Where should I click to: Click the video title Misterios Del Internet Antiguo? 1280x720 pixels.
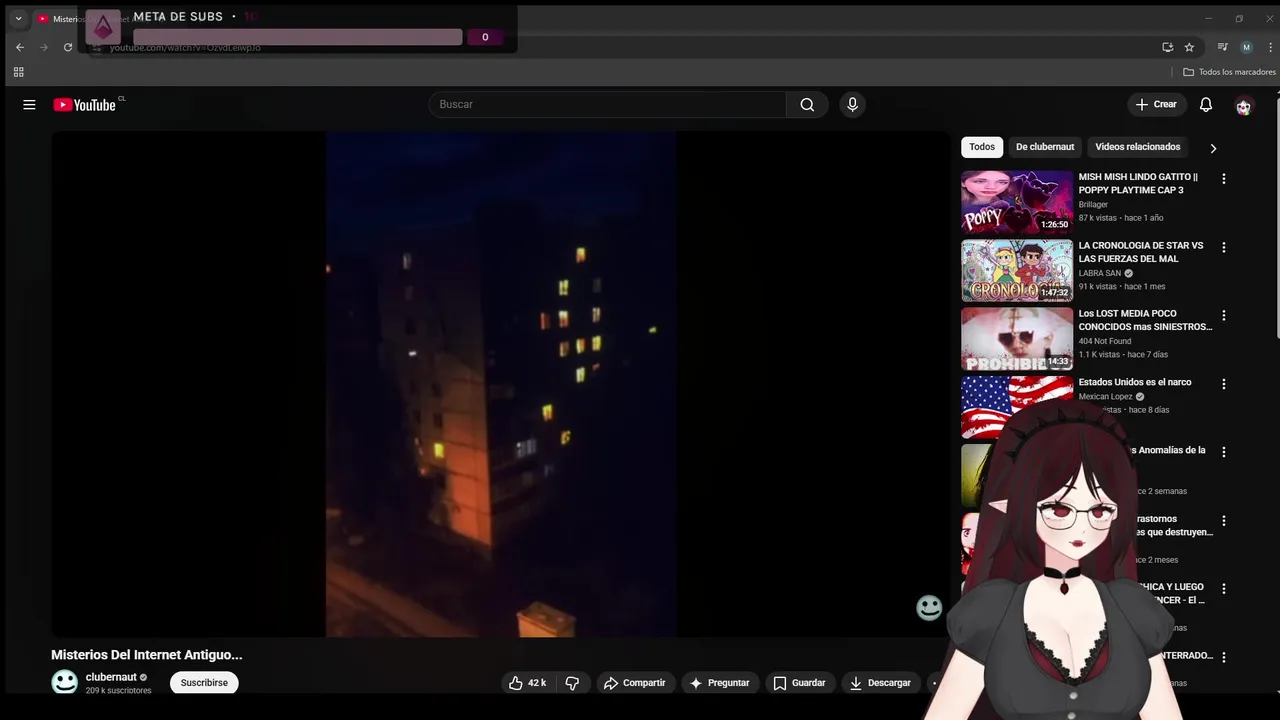pyautogui.click(x=147, y=655)
